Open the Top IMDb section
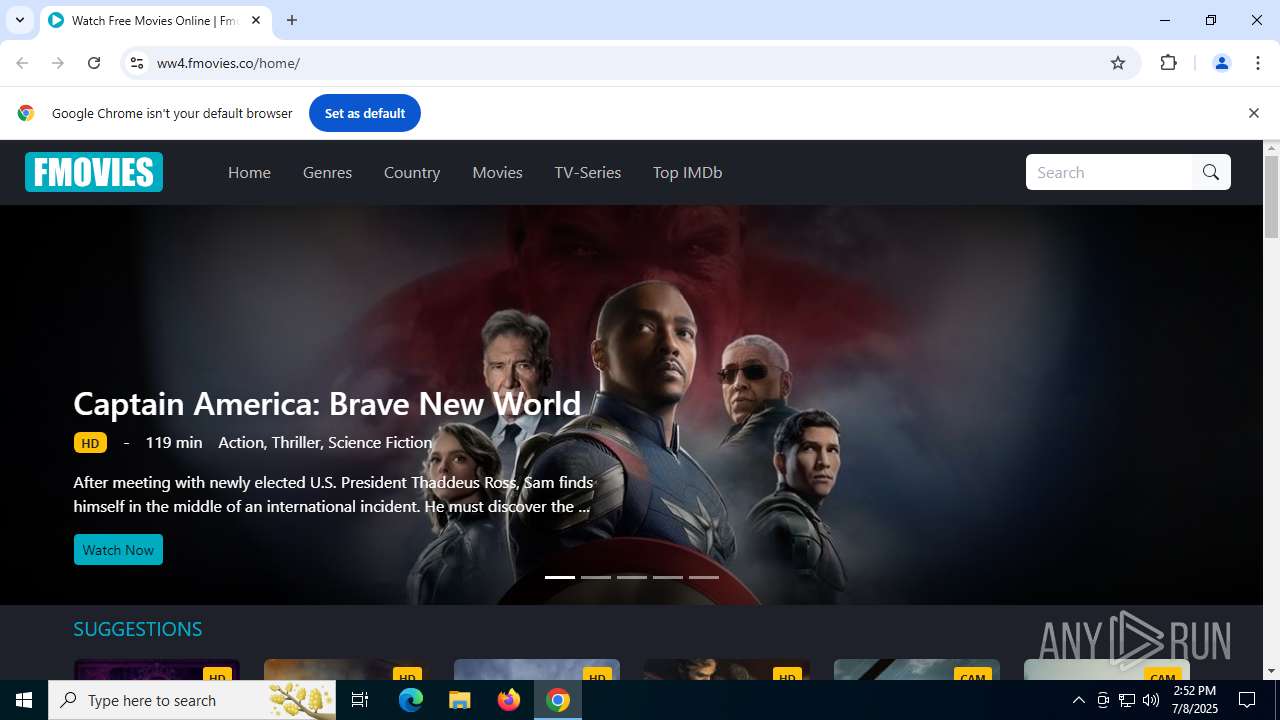 tap(687, 172)
